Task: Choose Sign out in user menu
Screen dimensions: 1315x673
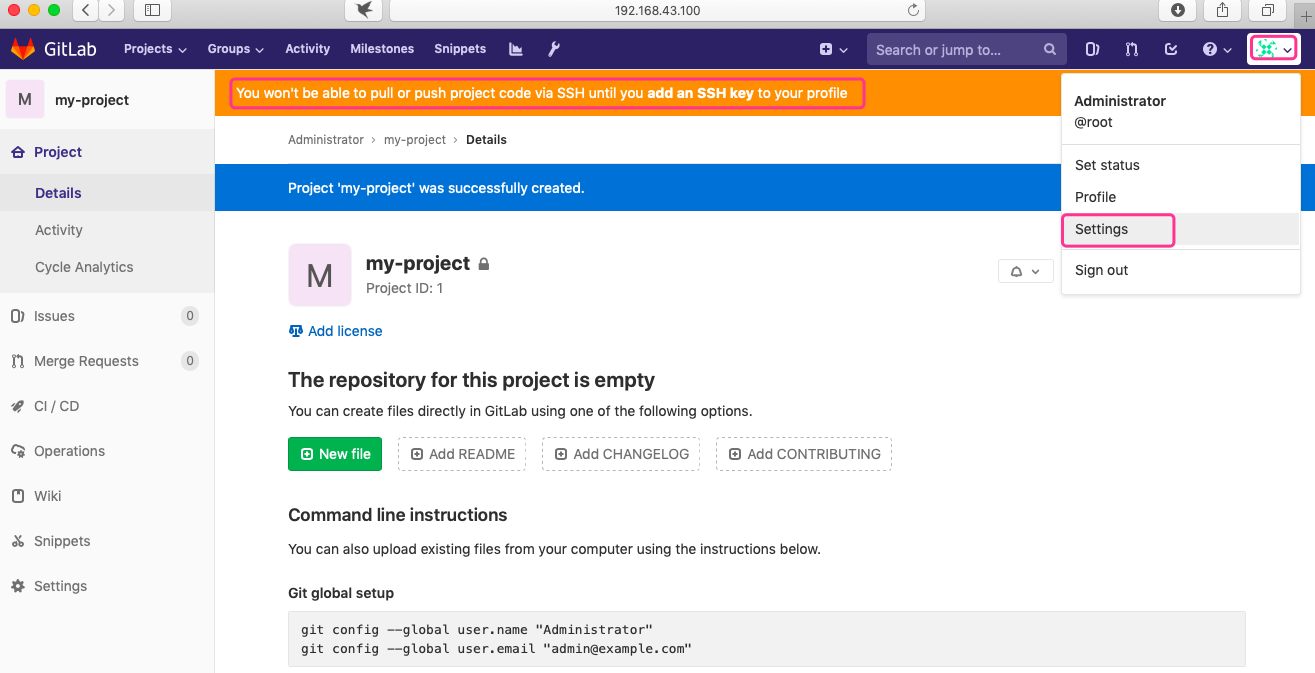Action: pyautogui.click(x=1180, y=270)
